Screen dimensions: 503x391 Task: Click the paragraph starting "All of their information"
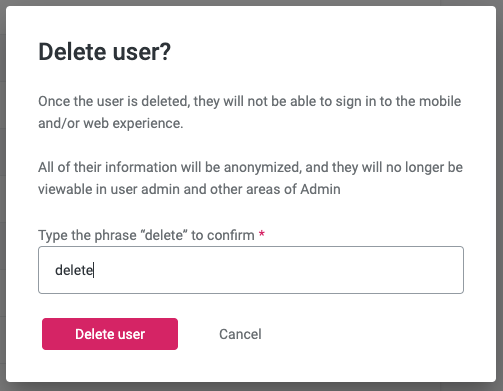(x=250, y=178)
